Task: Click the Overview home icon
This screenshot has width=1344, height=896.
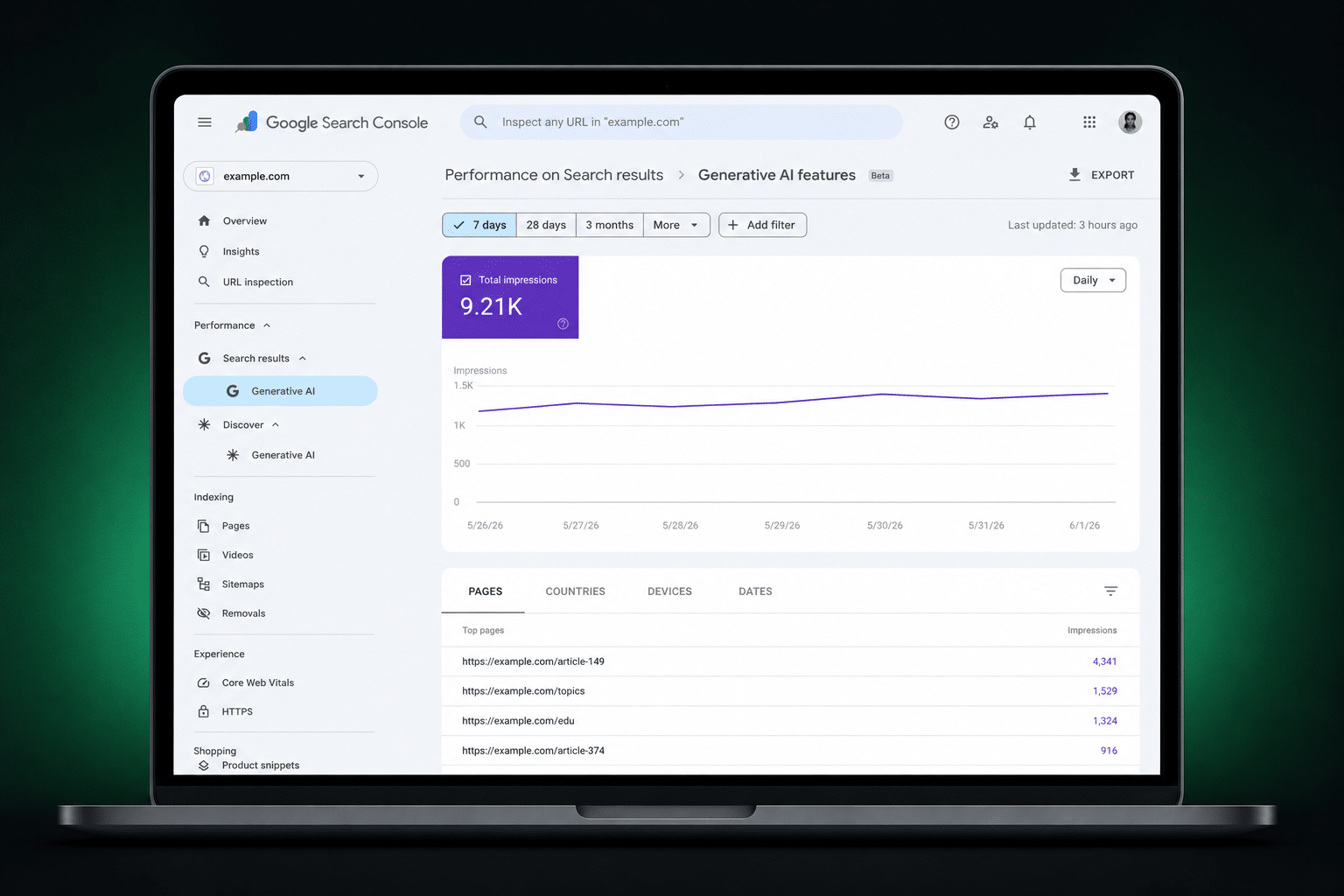Action: tap(204, 220)
